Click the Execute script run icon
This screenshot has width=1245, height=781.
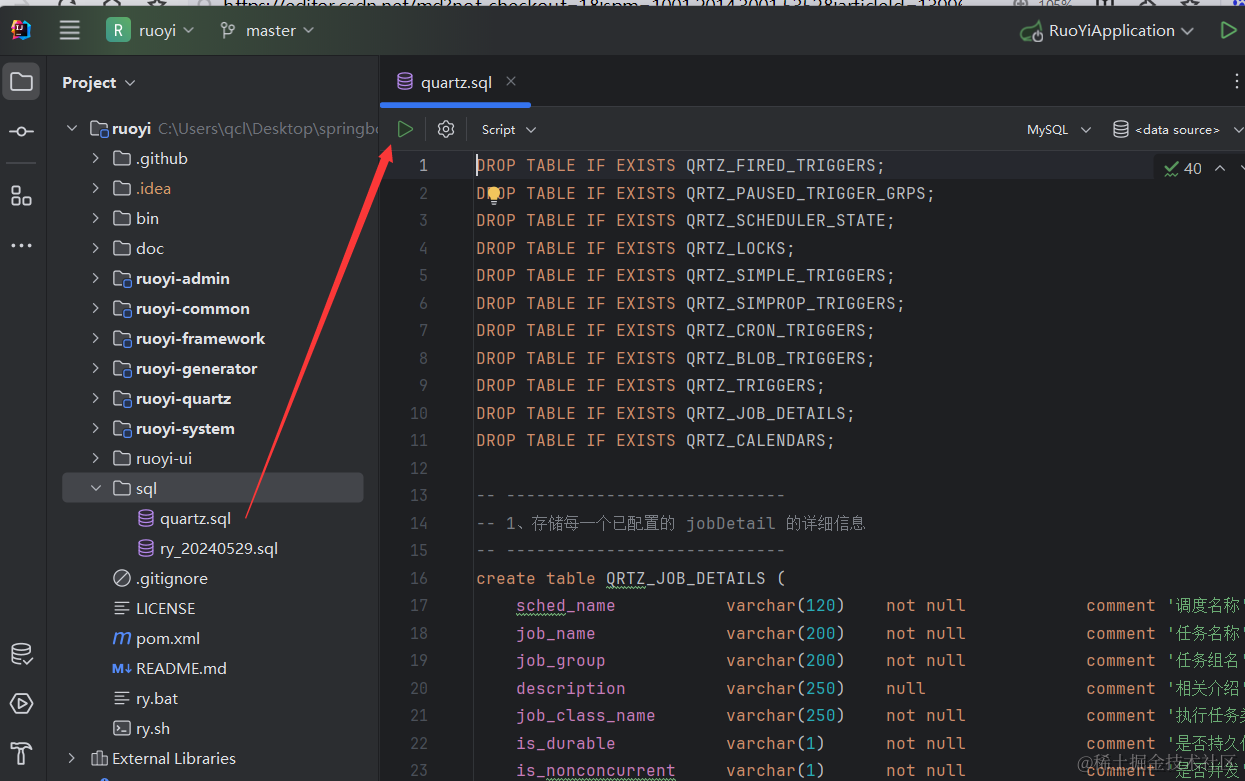pyautogui.click(x=405, y=129)
